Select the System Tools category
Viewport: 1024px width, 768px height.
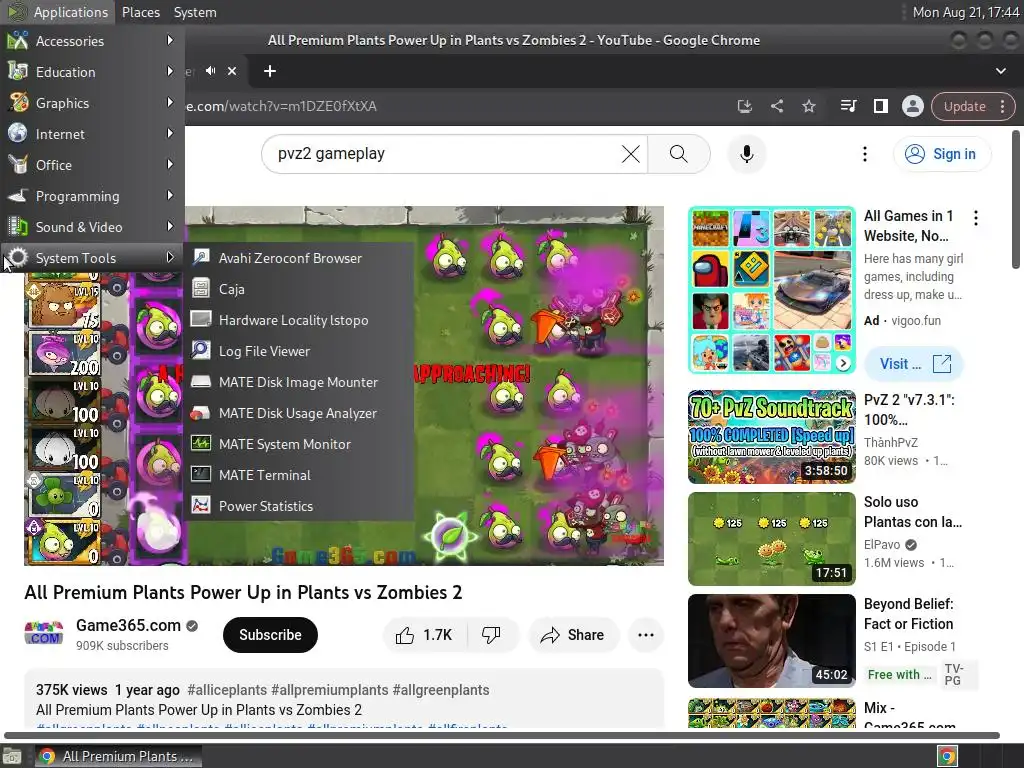pyautogui.click(x=92, y=258)
